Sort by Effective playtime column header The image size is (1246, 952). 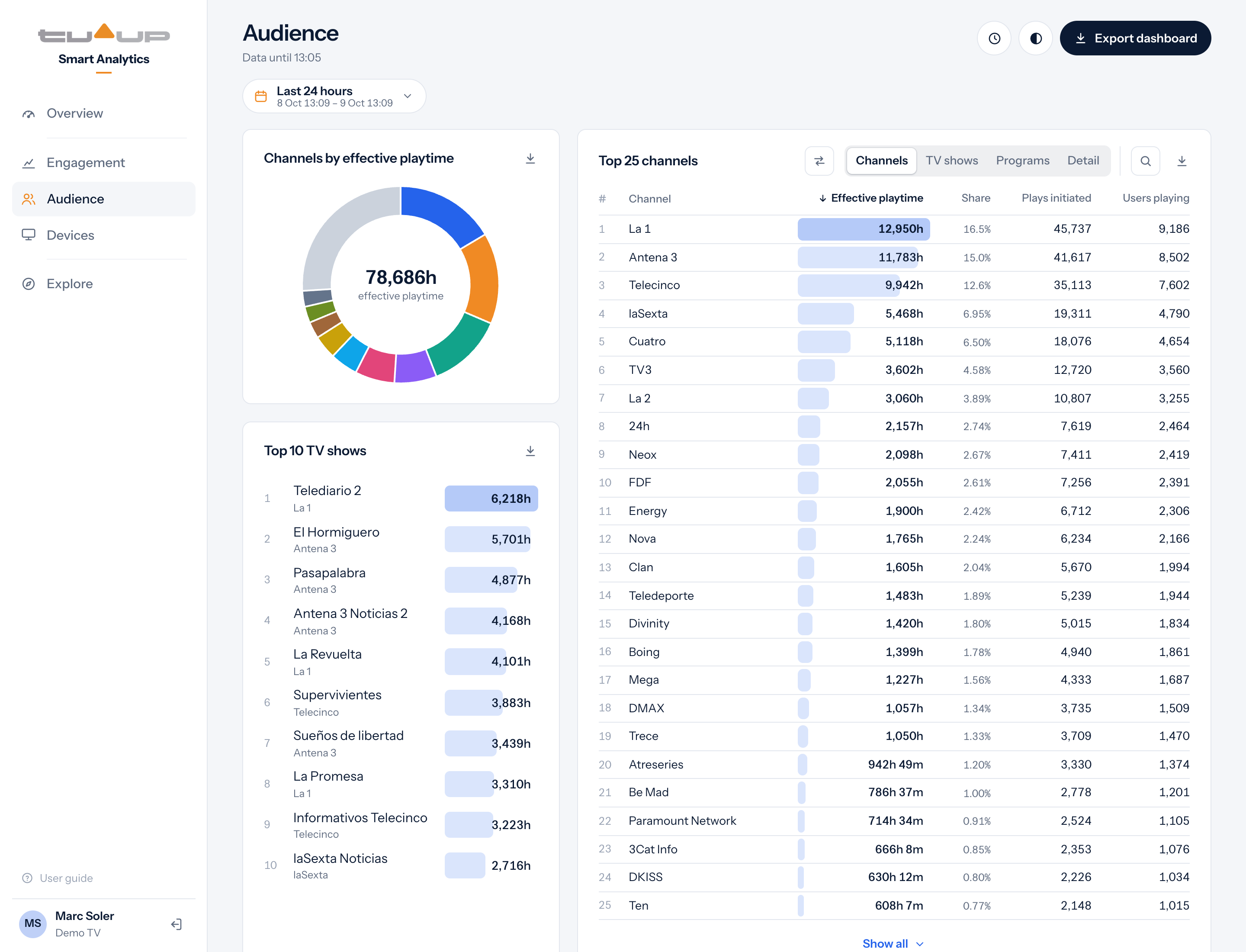pyautogui.click(x=871, y=198)
